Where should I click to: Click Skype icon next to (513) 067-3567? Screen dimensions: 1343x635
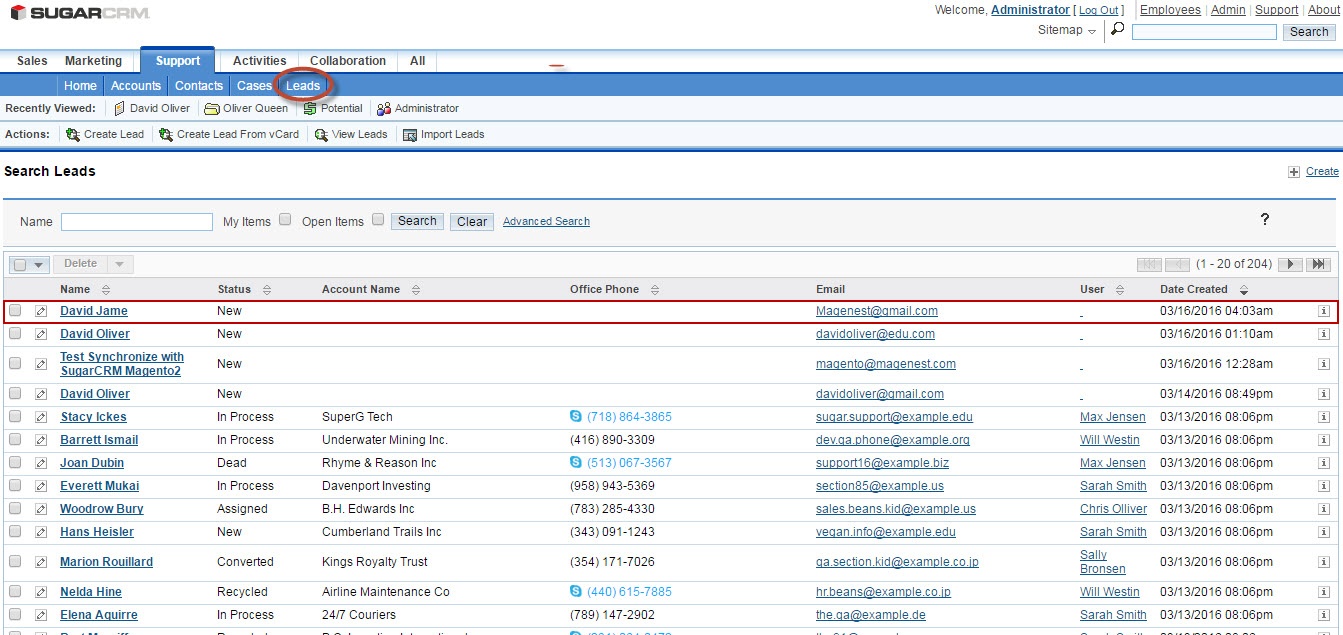576,462
